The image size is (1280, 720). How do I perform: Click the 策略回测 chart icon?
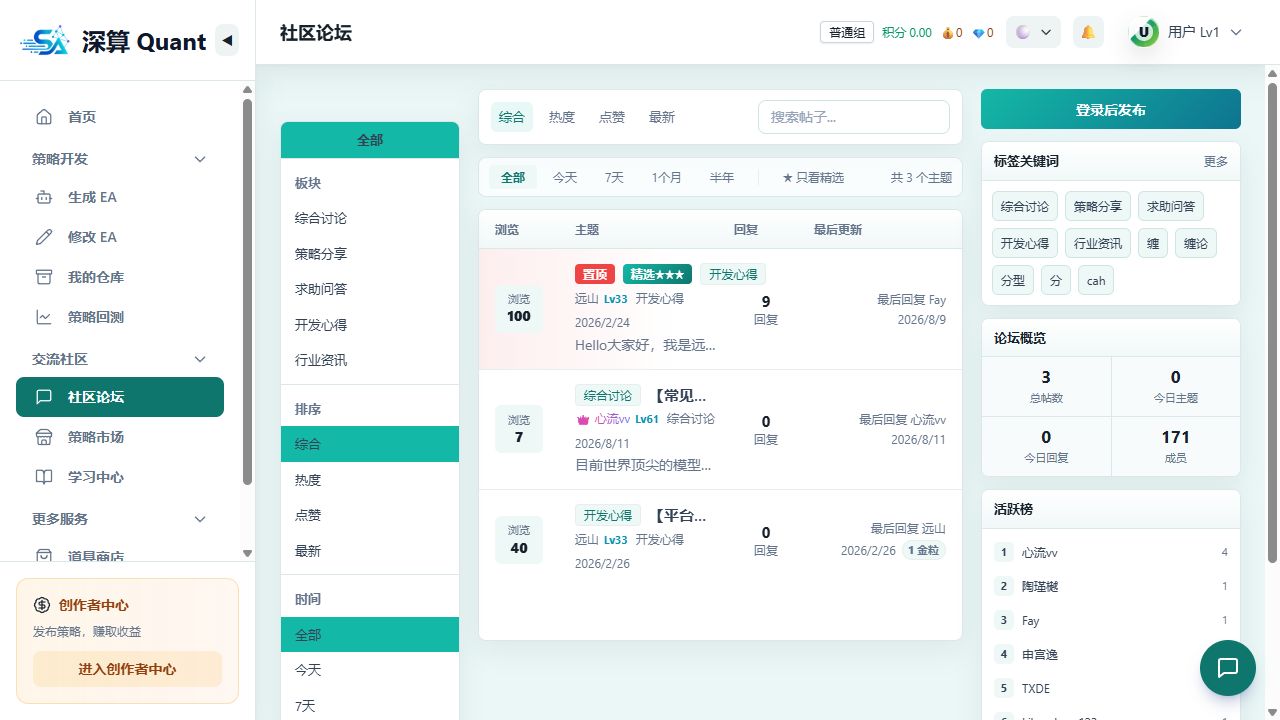pyautogui.click(x=44, y=317)
